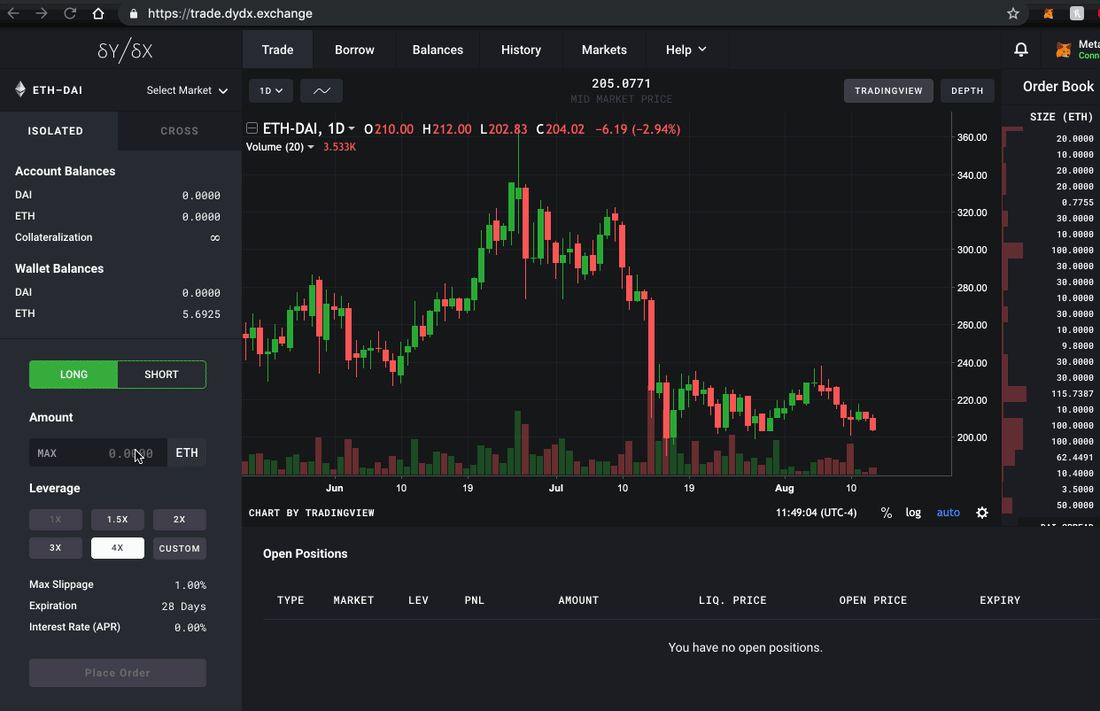Click the order book size 62.4491

[1075, 458]
